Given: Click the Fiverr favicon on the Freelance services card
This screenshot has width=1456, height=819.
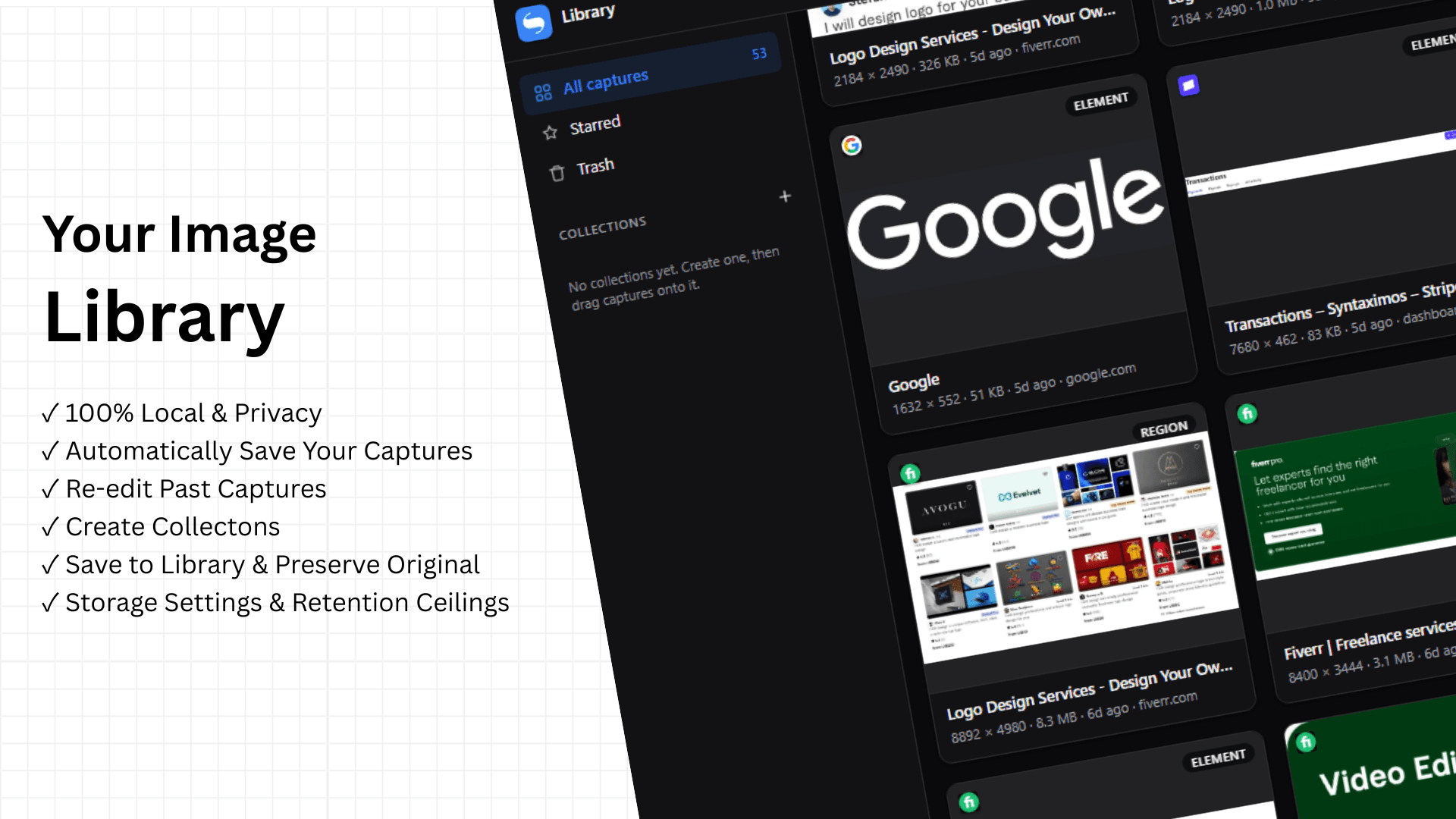Looking at the screenshot, I should (1247, 413).
